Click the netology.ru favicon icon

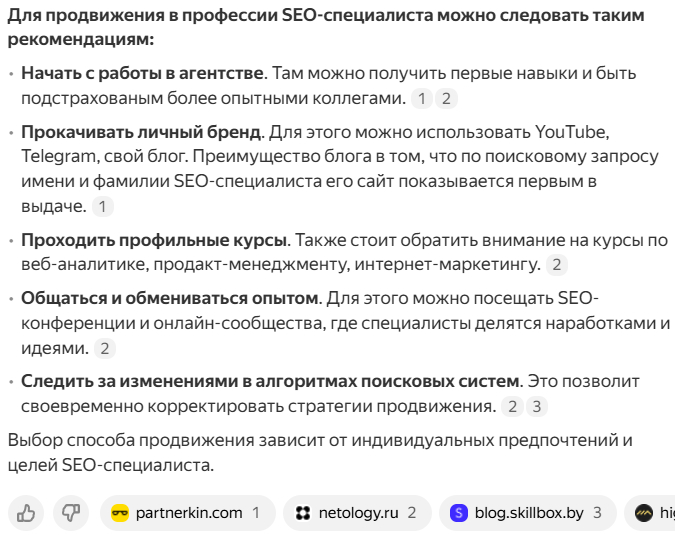click(x=303, y=513)
